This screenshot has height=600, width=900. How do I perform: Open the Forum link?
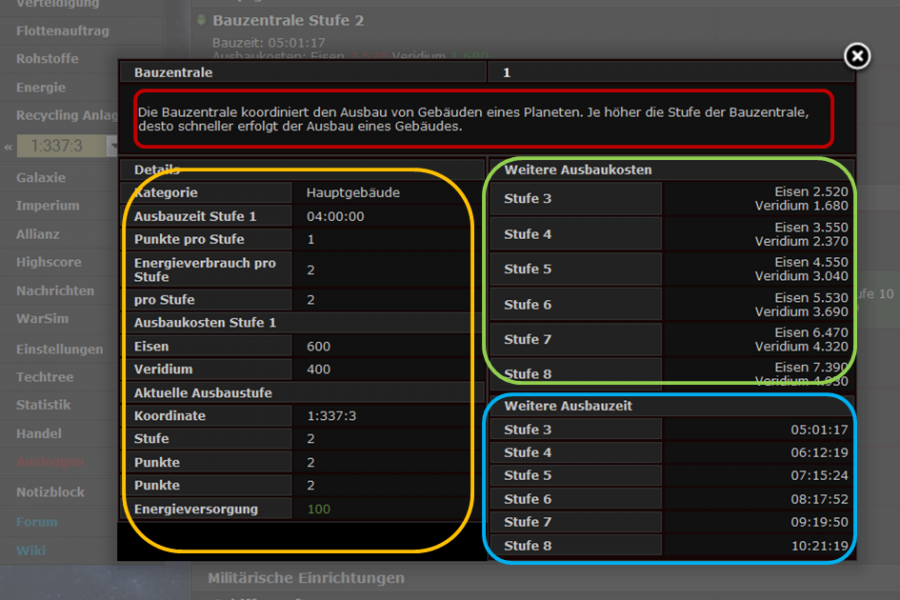(37, 521)
